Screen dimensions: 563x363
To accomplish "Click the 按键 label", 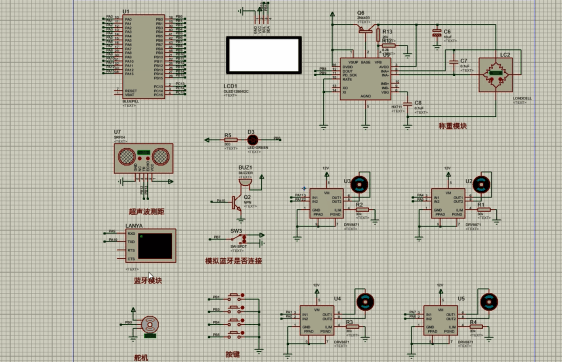I will [x=233, y=354].
